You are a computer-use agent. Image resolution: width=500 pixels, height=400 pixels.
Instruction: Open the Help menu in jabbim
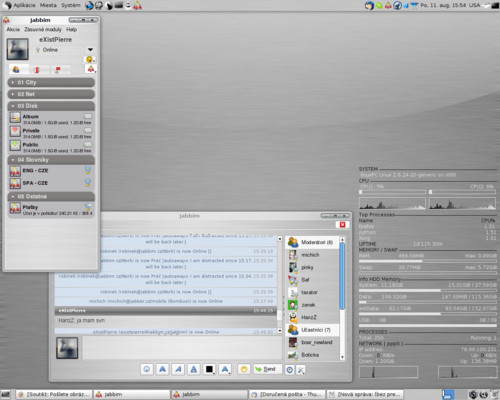71,29
